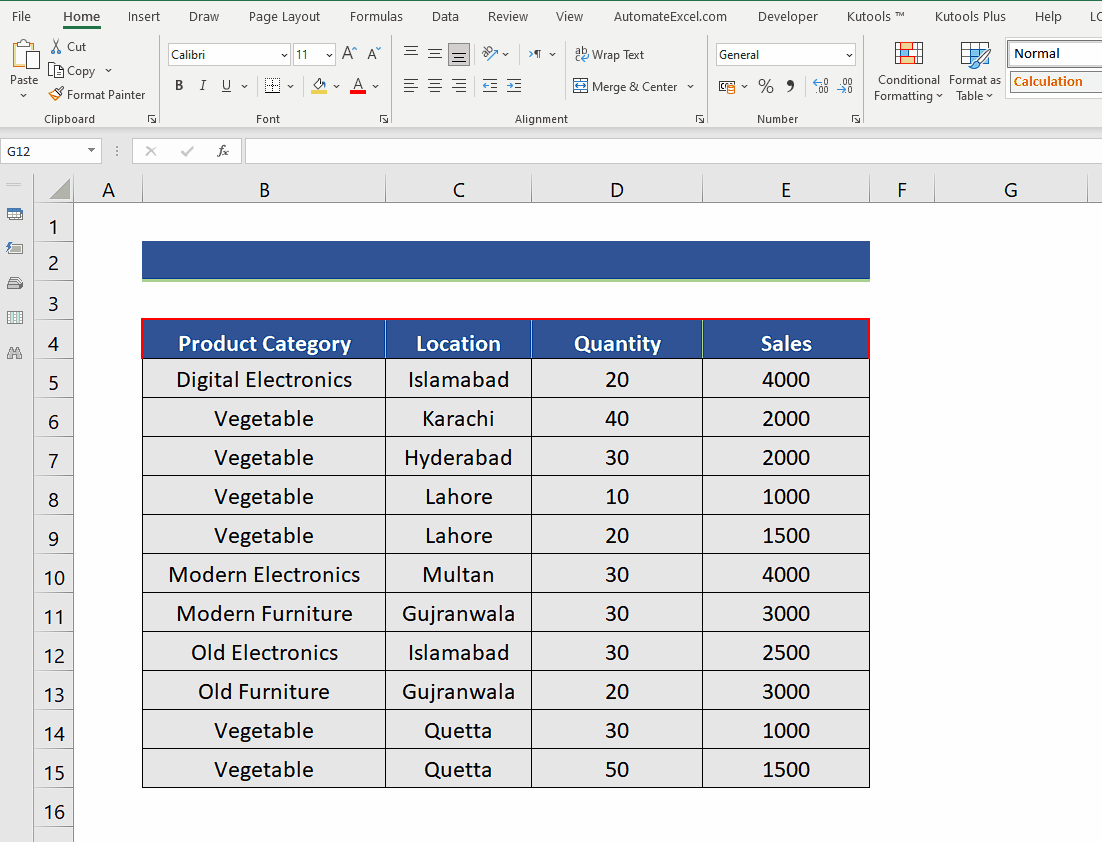Open the Kutools Plus menu
Image resolution: width=1102 pixels, height=842 pixels.
click(970, 16)
